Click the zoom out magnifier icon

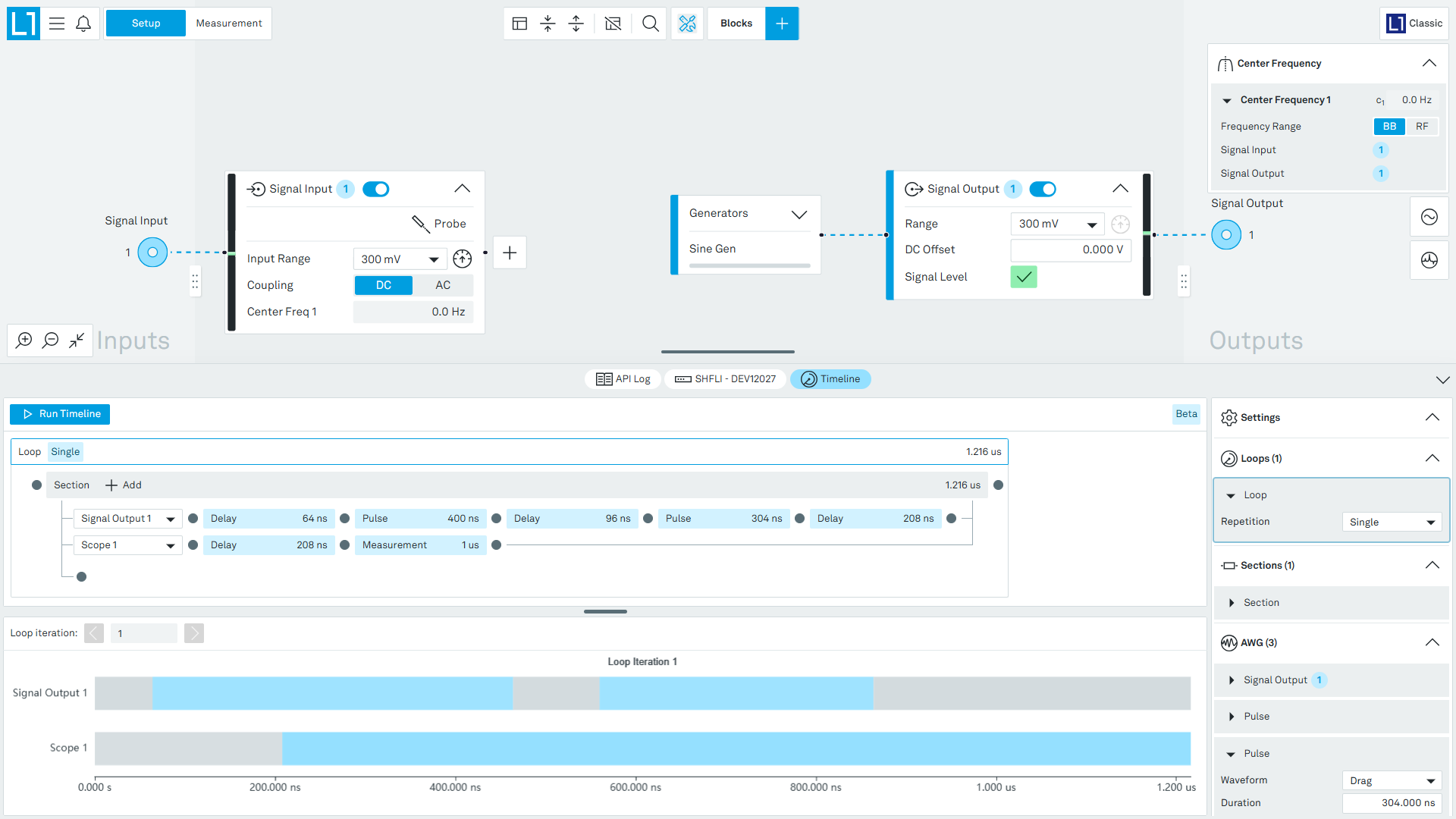(51, 340)
